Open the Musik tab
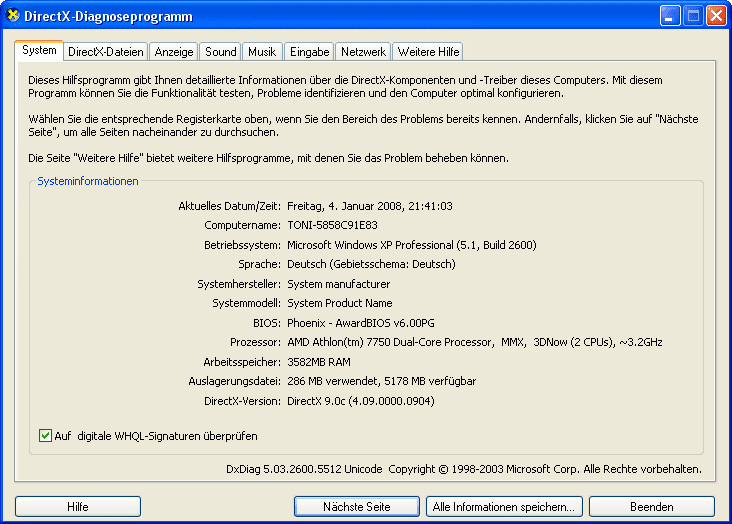 (x=262, y=52)
